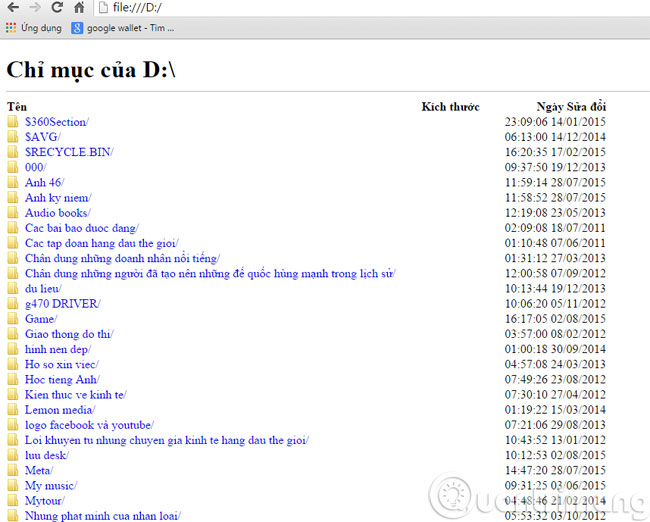The image size is (650, 522).
Task: Click the folder icon beside $RECYCLE.BIN
Action: [13, 152]
